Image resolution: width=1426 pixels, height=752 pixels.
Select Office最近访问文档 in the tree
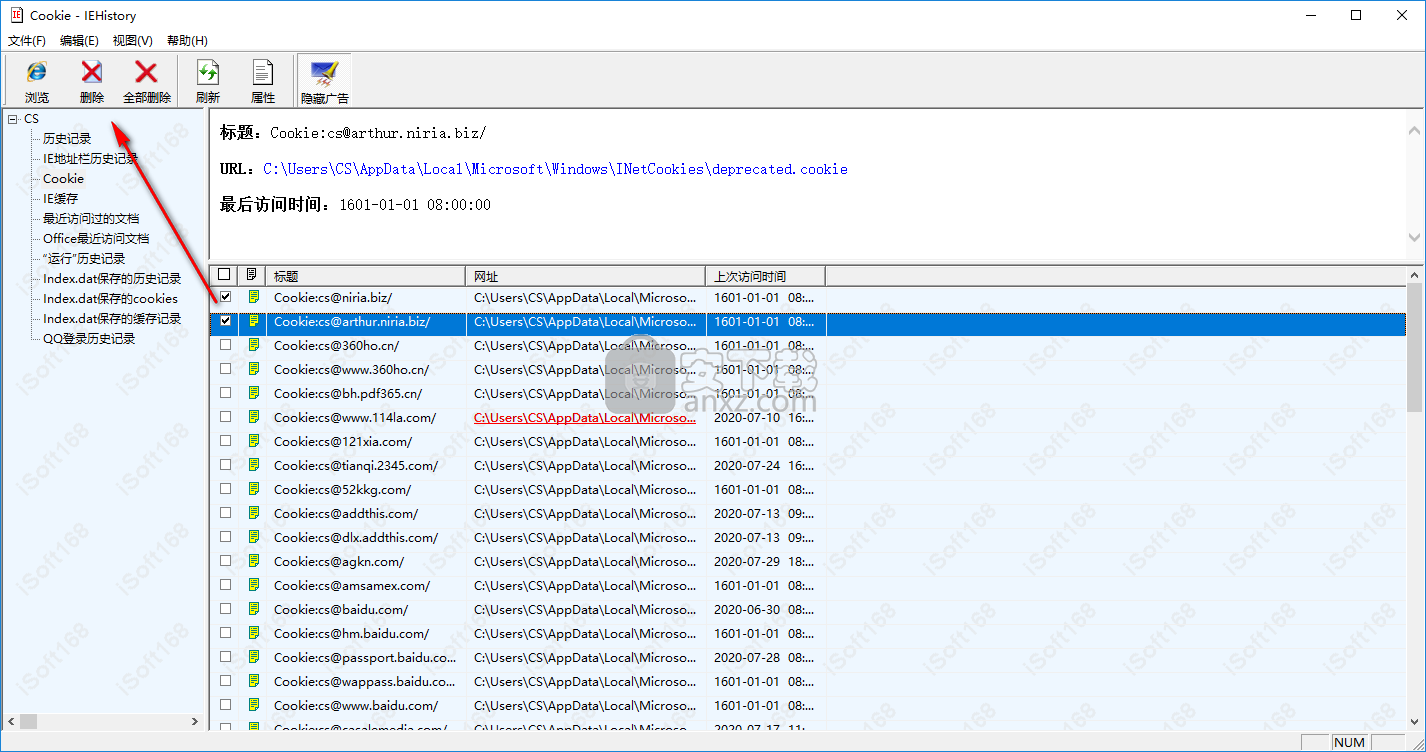[x=96, y=238]
